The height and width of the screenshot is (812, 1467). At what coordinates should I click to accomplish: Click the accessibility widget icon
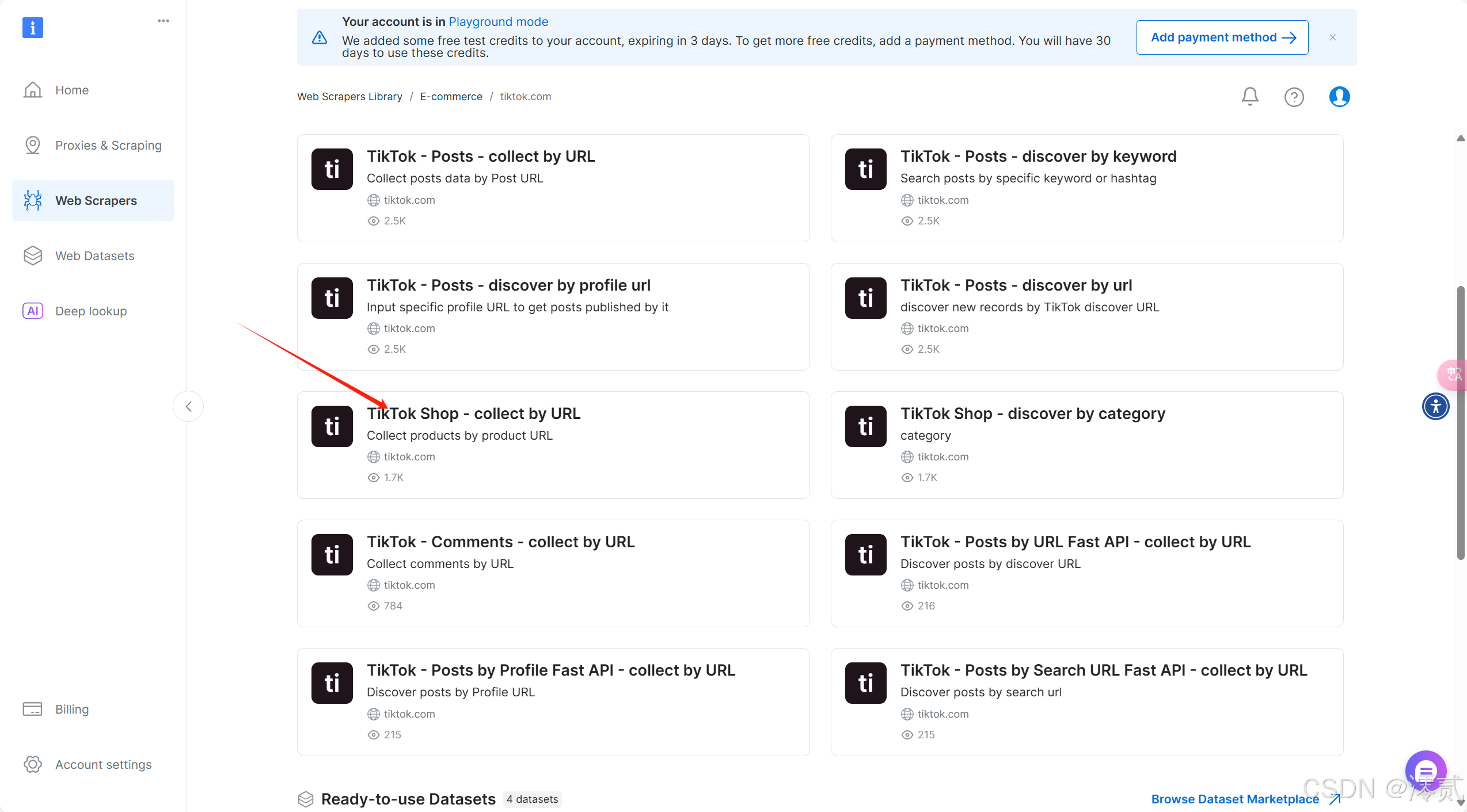[x=1435, y=406]
